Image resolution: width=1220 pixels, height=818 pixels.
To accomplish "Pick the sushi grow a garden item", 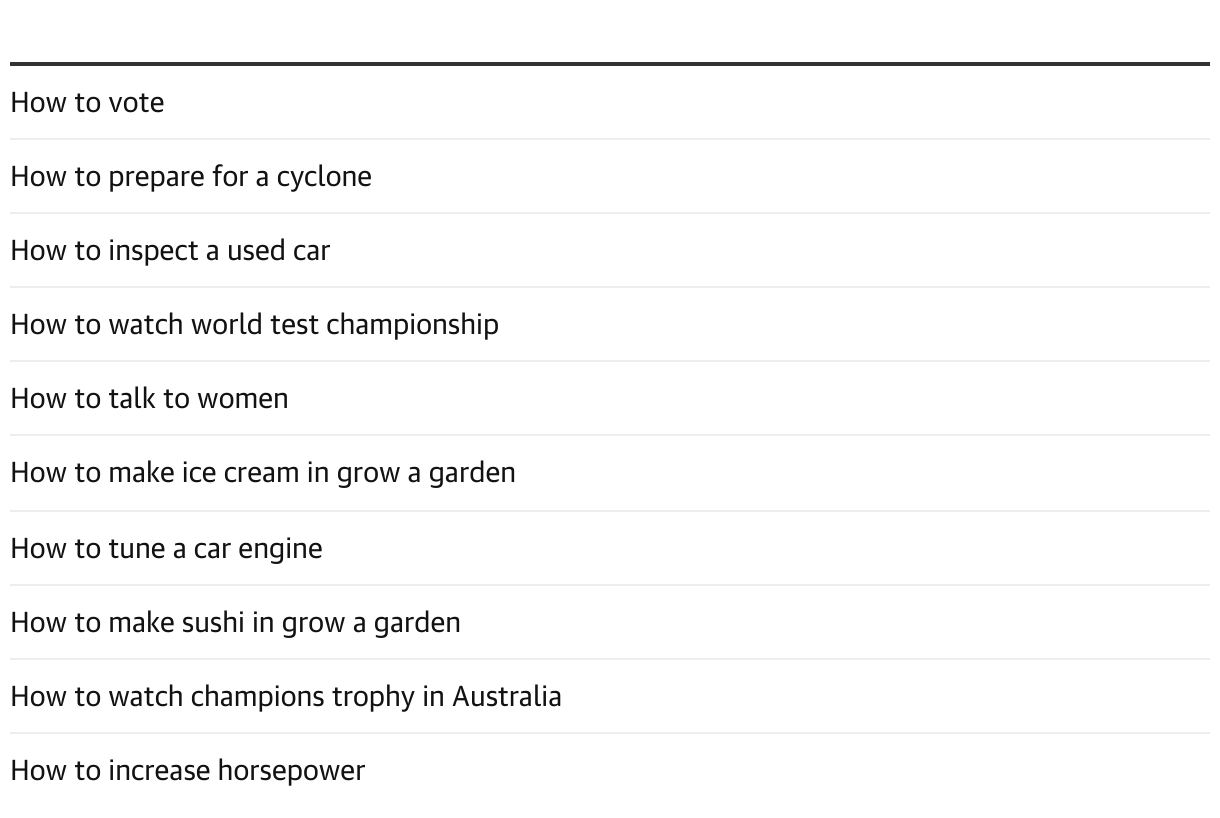I will click(x=235, y=623).
